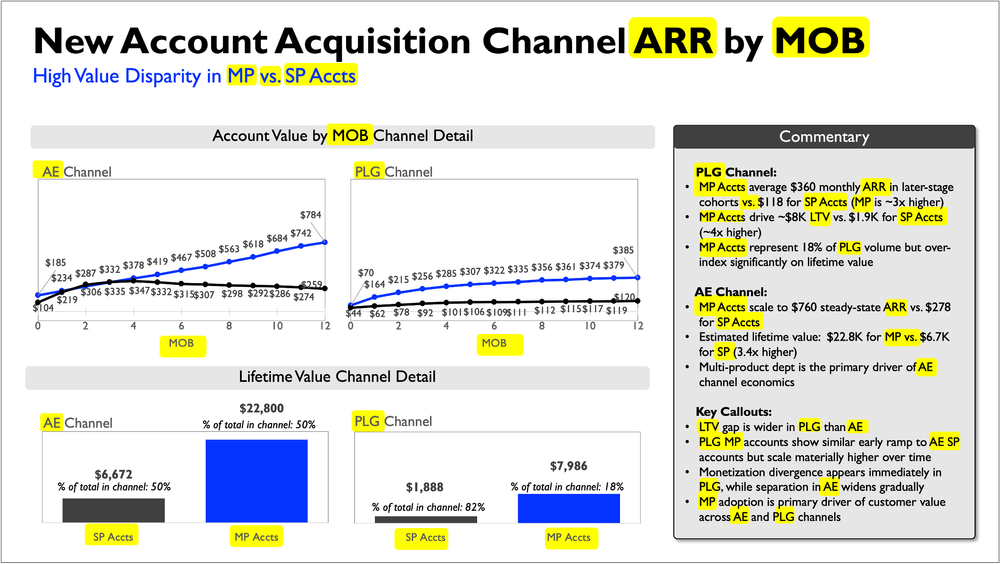Click the $44 data label in PLG chart
This screenshot has height=564, width=1000.
[x=353, y=313]
